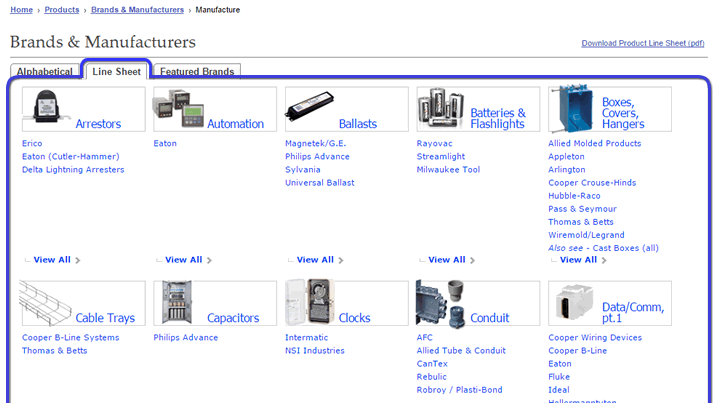Switch to the Featured Brands tab
The height and width of the screenshot is (403, 720).
point(197,72)
